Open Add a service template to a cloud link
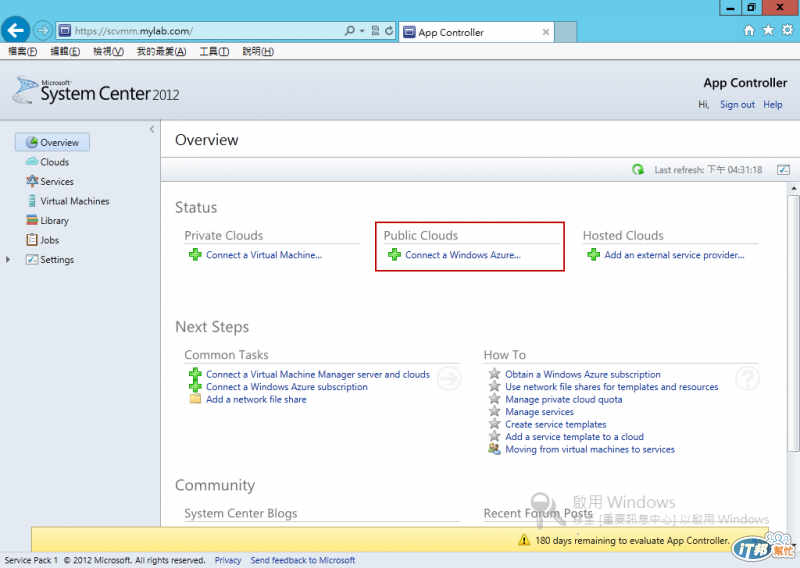Screen dimensions: 800x568 [574, 436]
